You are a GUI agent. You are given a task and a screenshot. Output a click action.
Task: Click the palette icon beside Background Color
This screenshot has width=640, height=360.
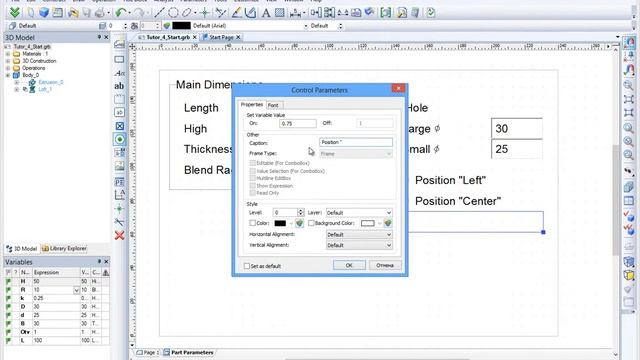pyautogui.click(x=388, y=223)
